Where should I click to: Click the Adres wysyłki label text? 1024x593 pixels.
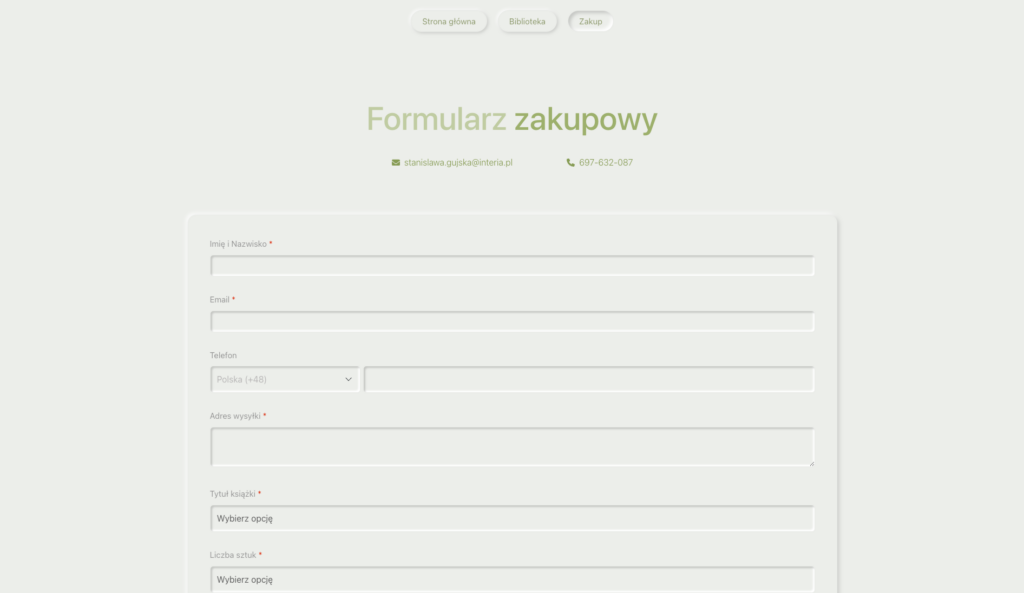(235, 416)
